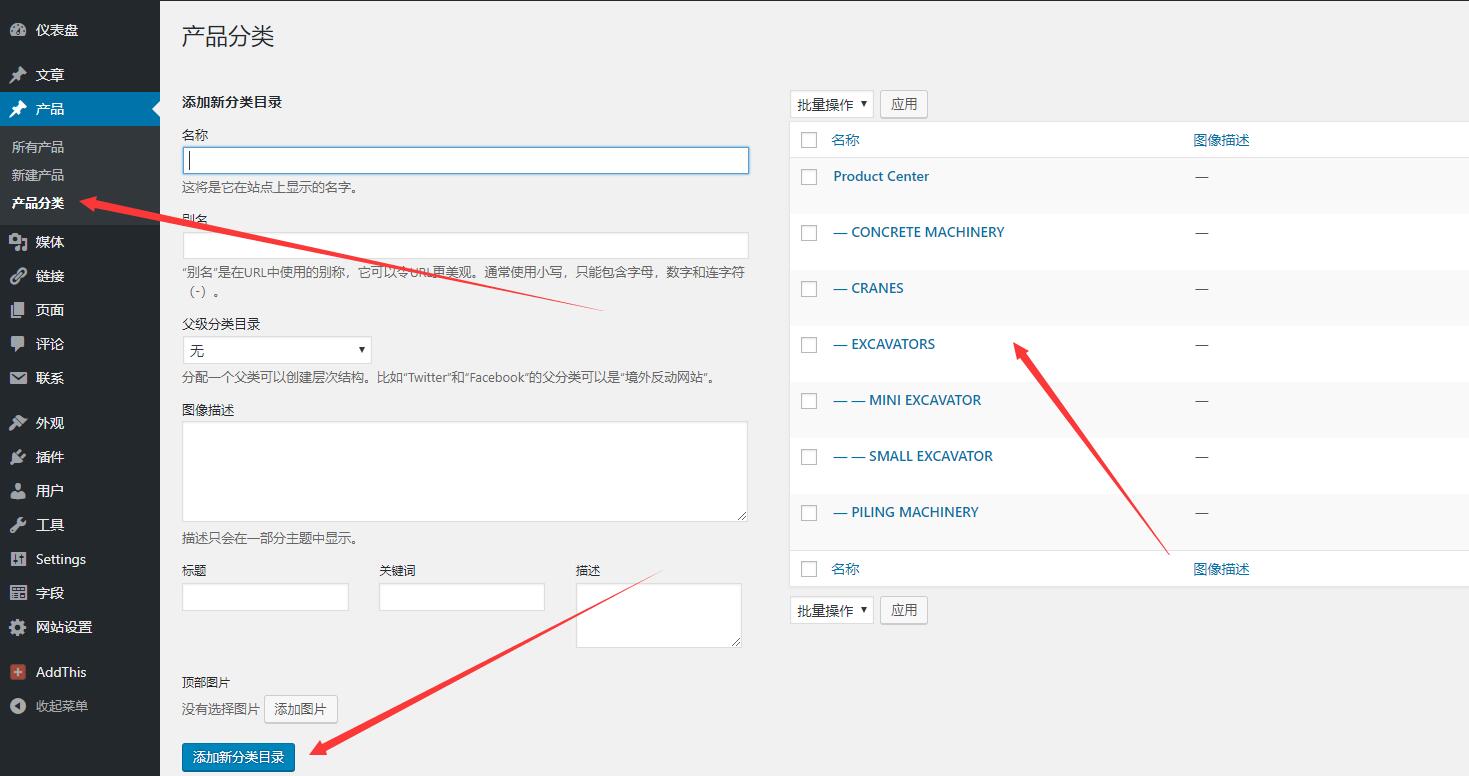Open the top 批量操作 dropdown
The height and width of the screenshot is (776, 1469).
832,104
